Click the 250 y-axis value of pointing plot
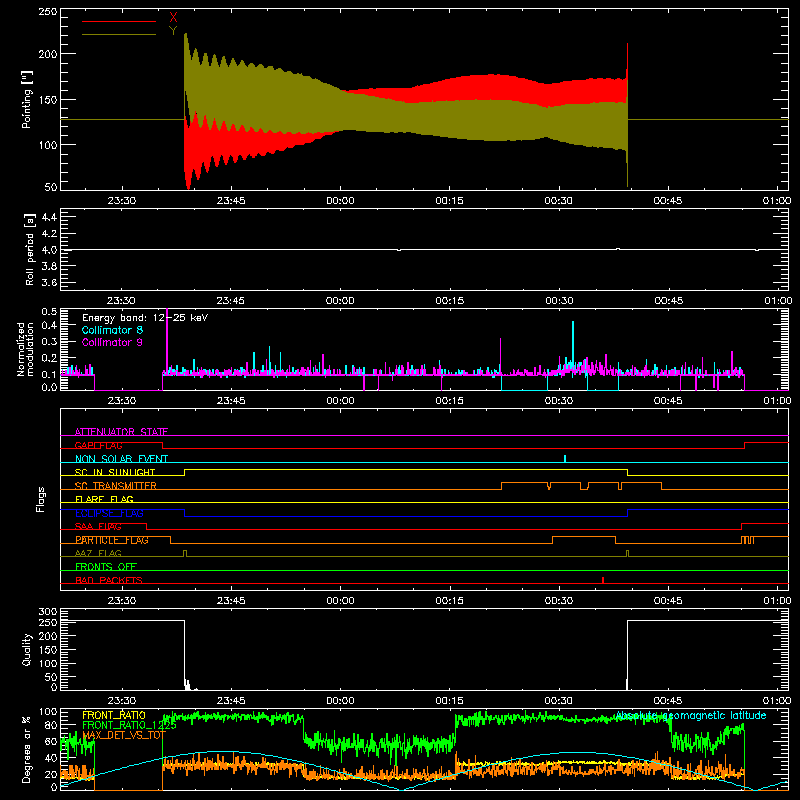800x800 pixels. point(48,12)
